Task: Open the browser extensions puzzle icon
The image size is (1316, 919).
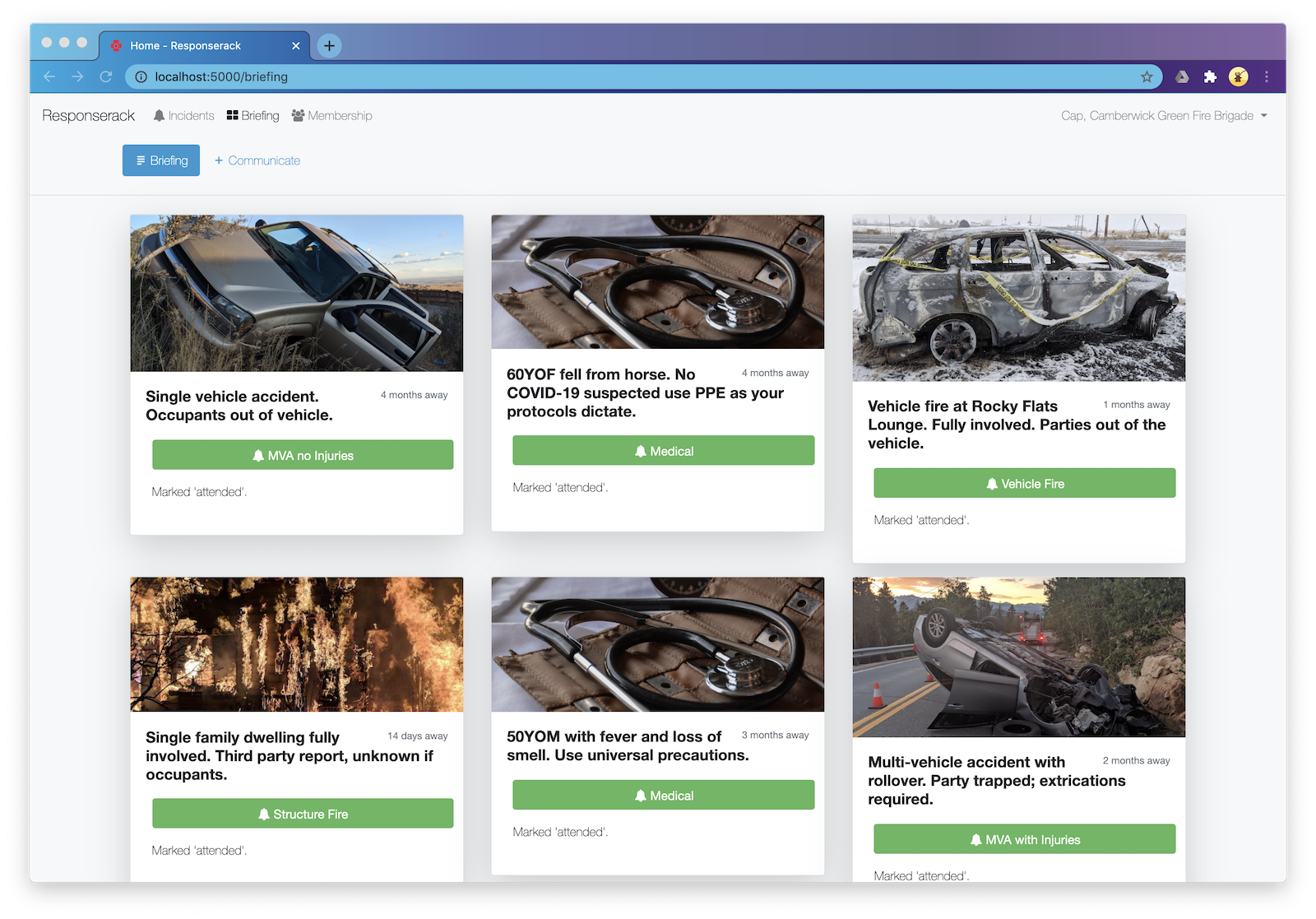Action: click(1210, 77)
